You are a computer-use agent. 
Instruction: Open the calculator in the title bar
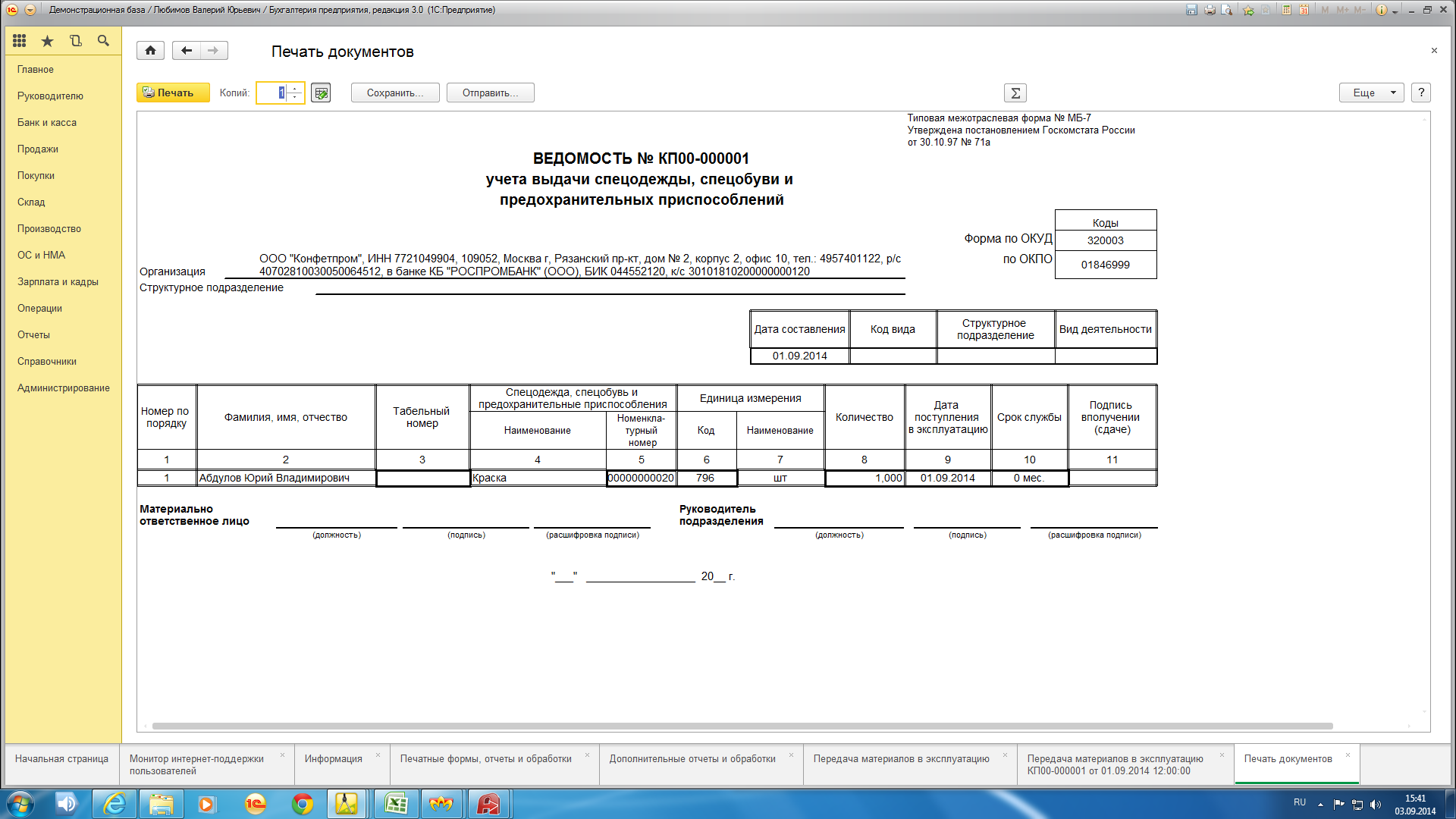click(1287, 10)
